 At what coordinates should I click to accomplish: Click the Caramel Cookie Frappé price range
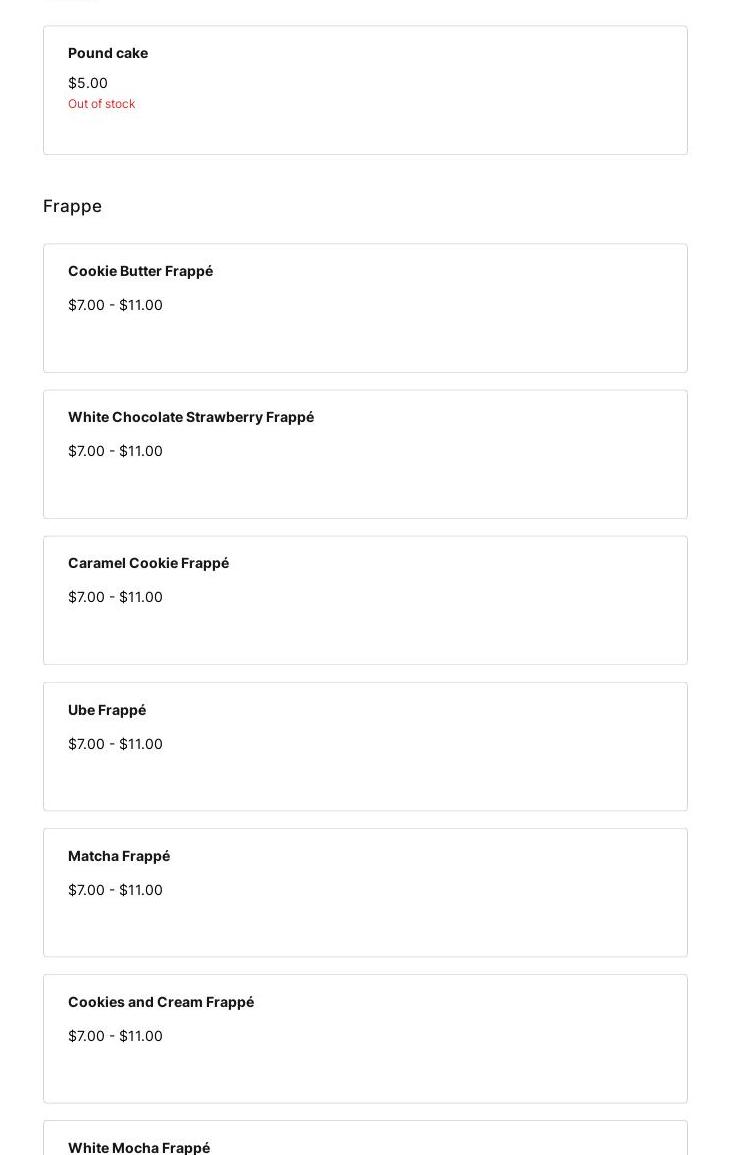pyautogui.click(x=115, y=597)
